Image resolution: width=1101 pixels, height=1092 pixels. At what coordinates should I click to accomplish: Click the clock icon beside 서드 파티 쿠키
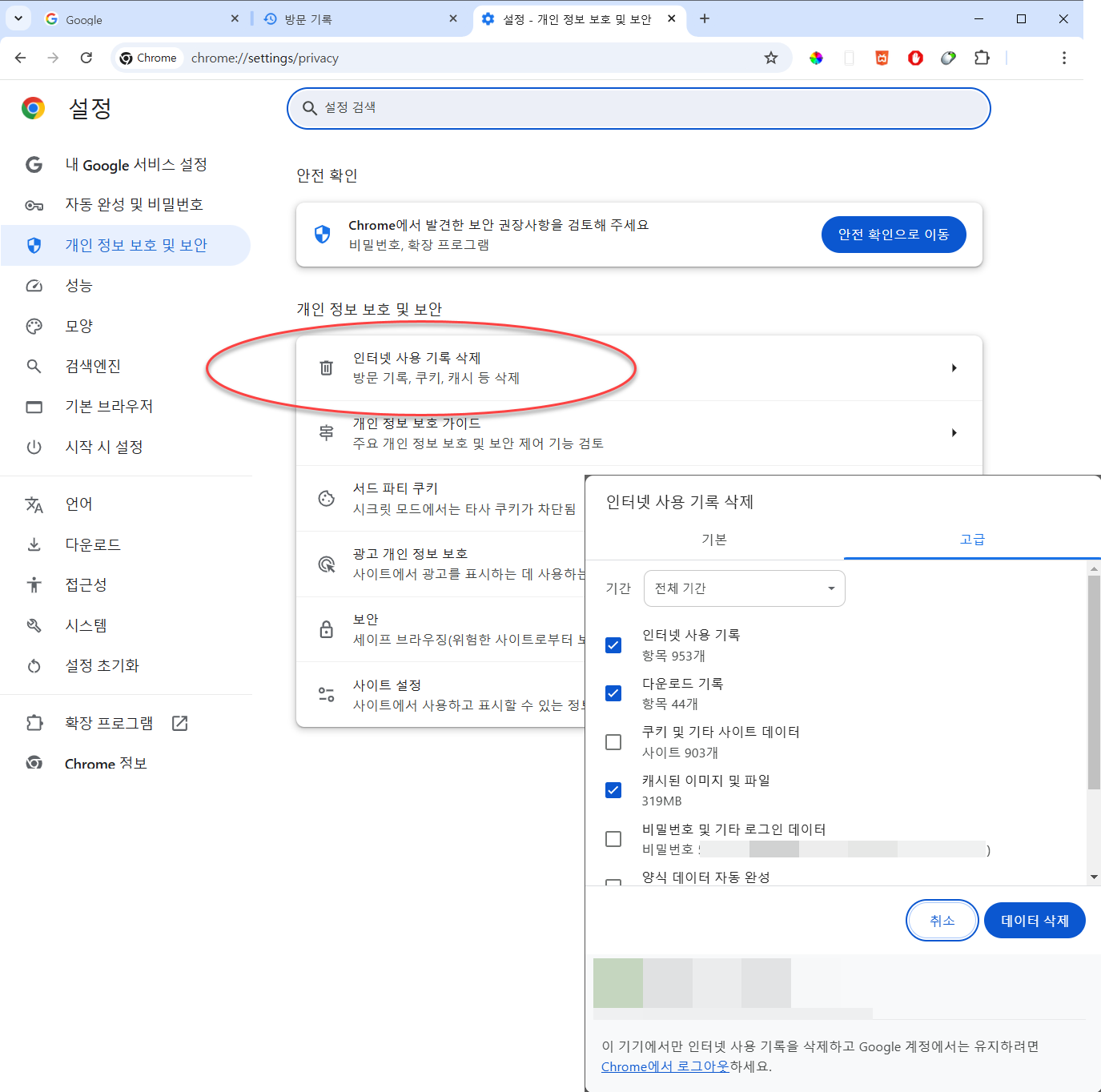326,497
